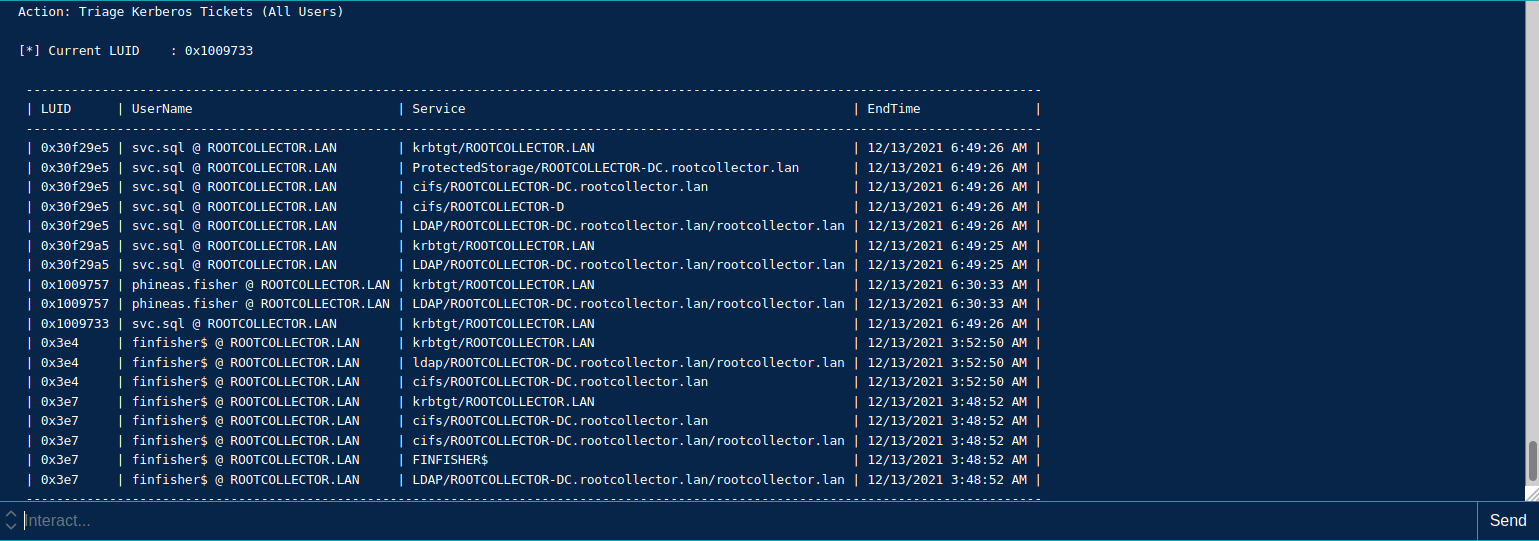Click the ProtectedStorage/ROOTCOLLECTOR-DC service entry

coord(605,167)
